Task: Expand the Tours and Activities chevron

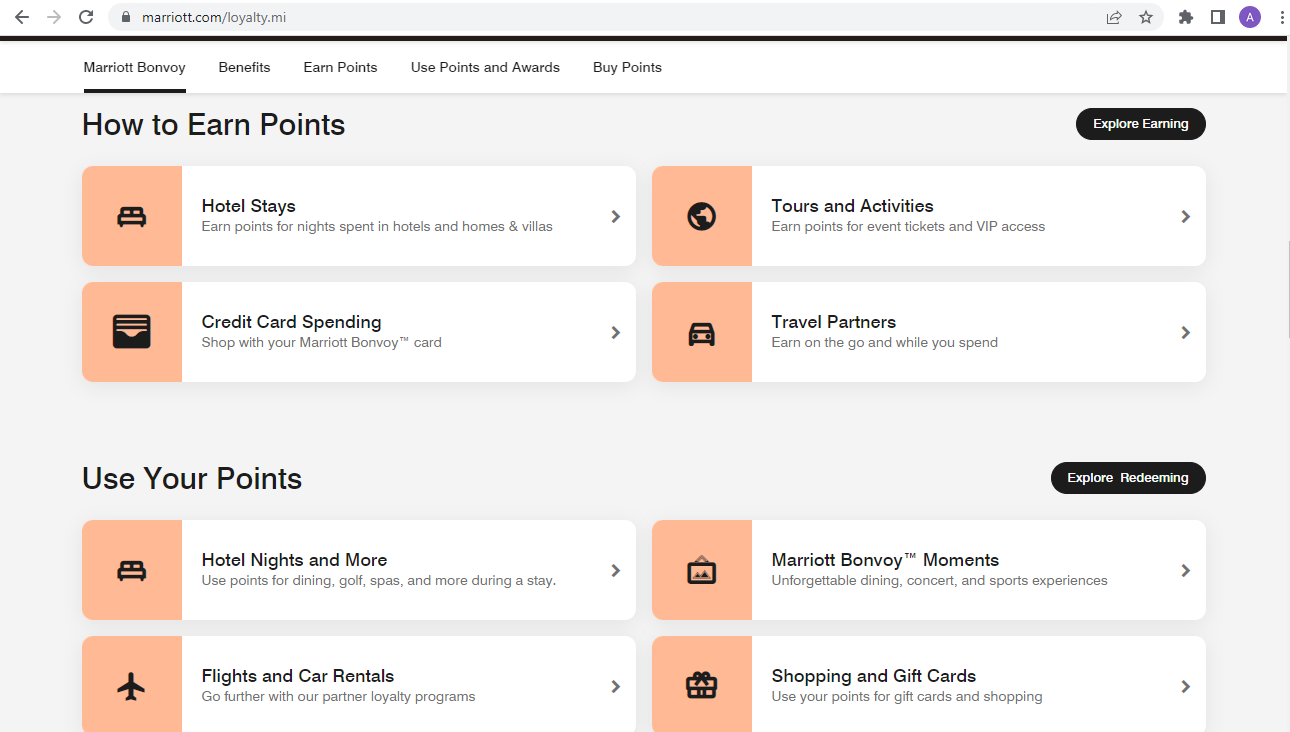Action: (x=1186, y=216)
